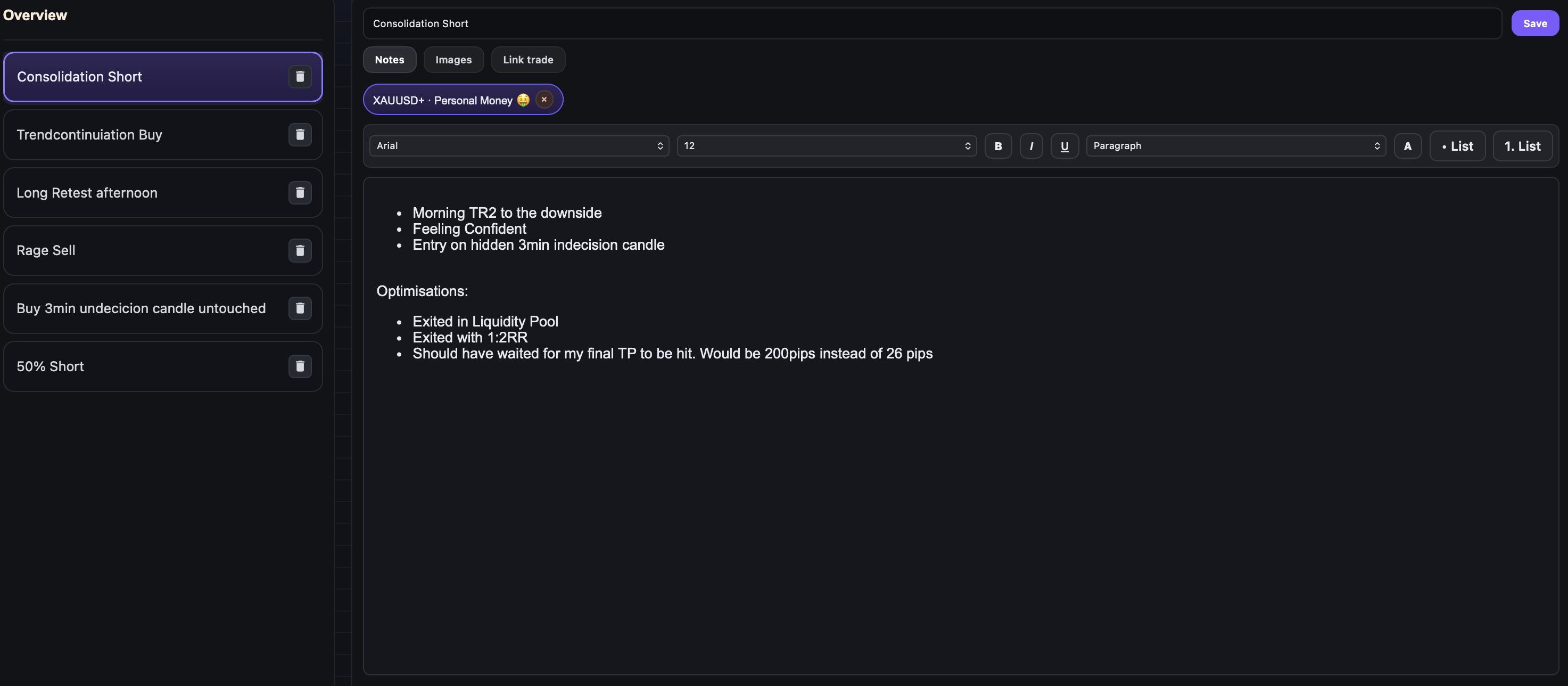Toggle italic formatting

[1031, 146]
